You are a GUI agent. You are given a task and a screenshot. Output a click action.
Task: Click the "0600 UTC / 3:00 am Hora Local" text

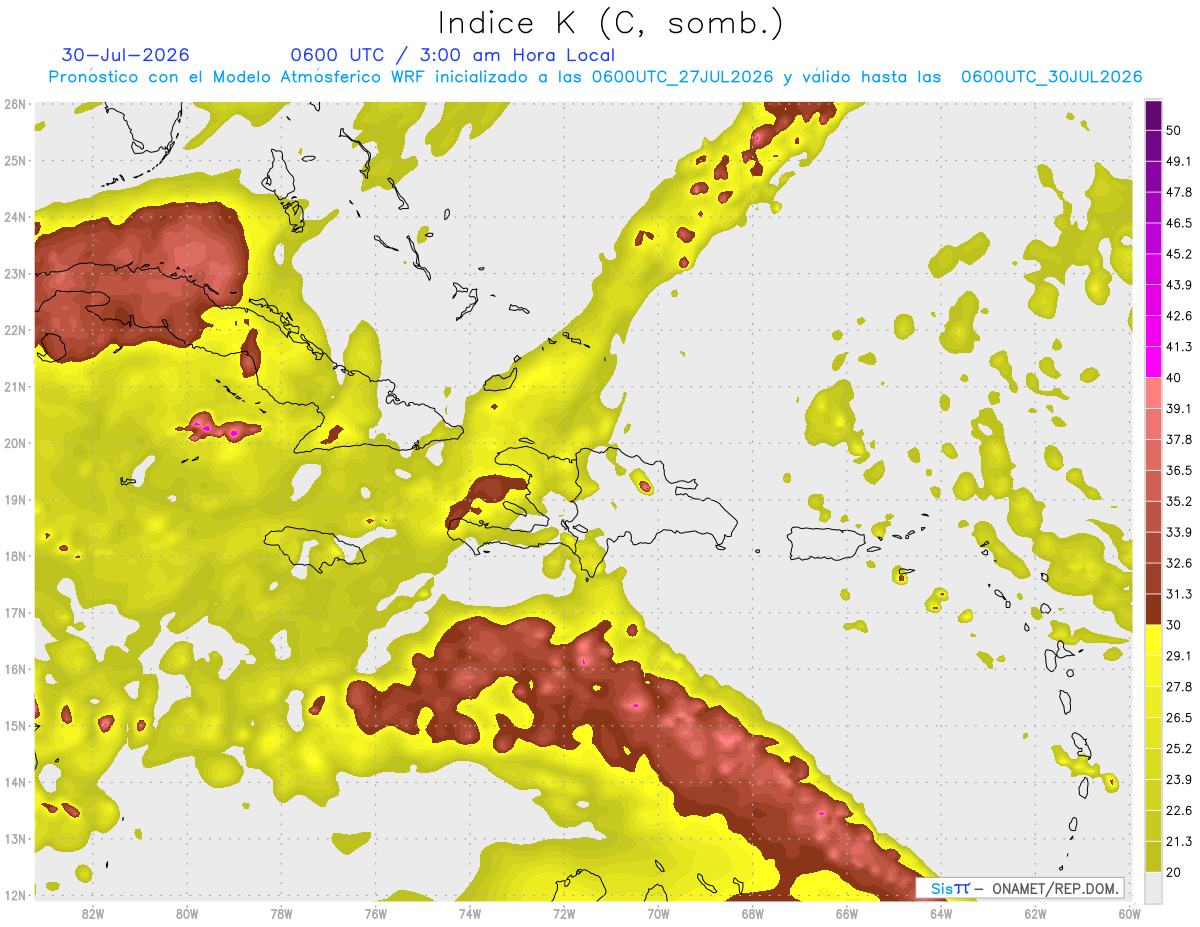tap(452, 55)
